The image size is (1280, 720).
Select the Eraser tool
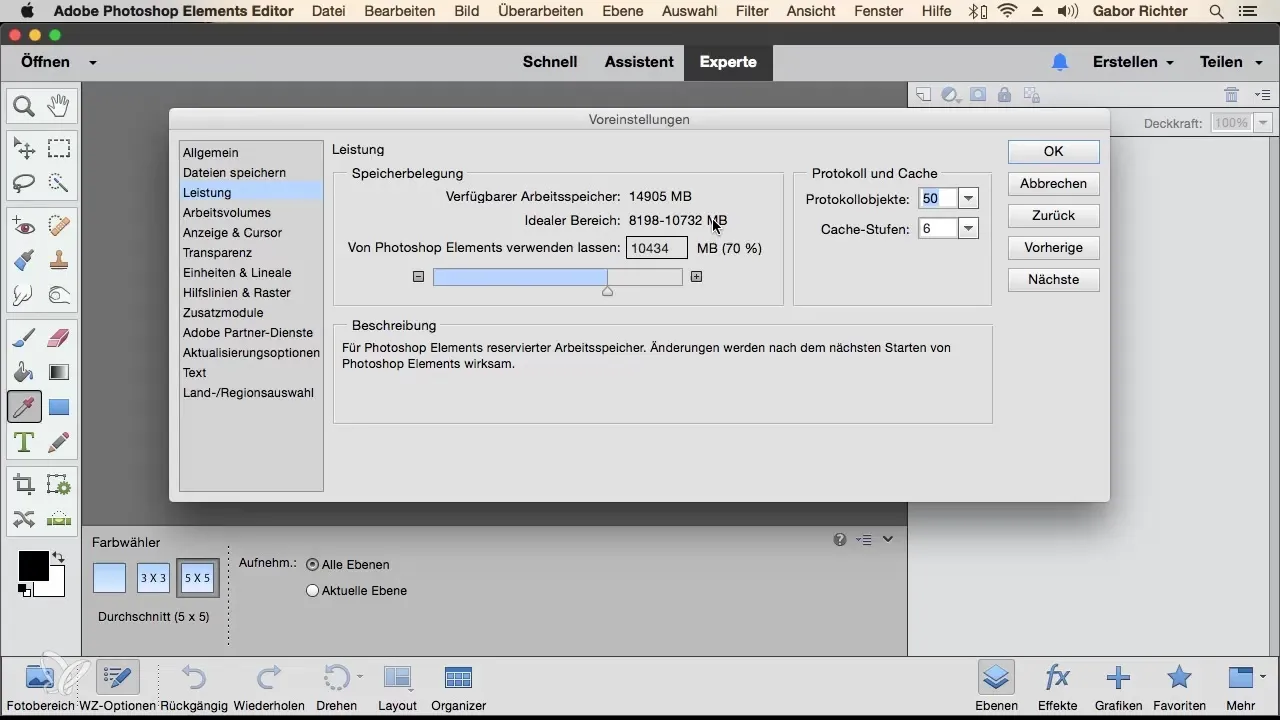tap(59, 339)
